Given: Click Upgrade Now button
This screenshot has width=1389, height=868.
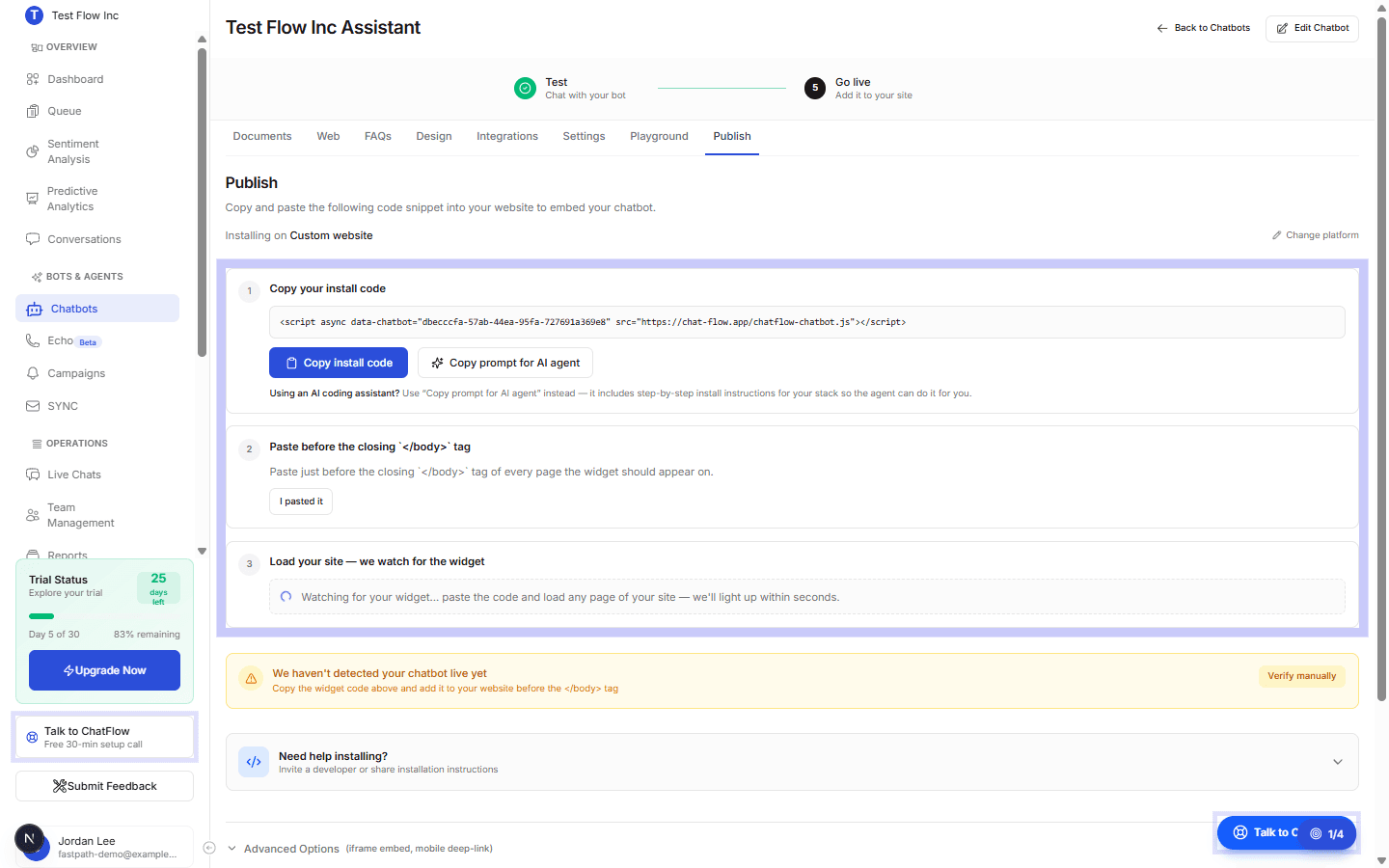Looking at the screenshot, I should 104,670.
